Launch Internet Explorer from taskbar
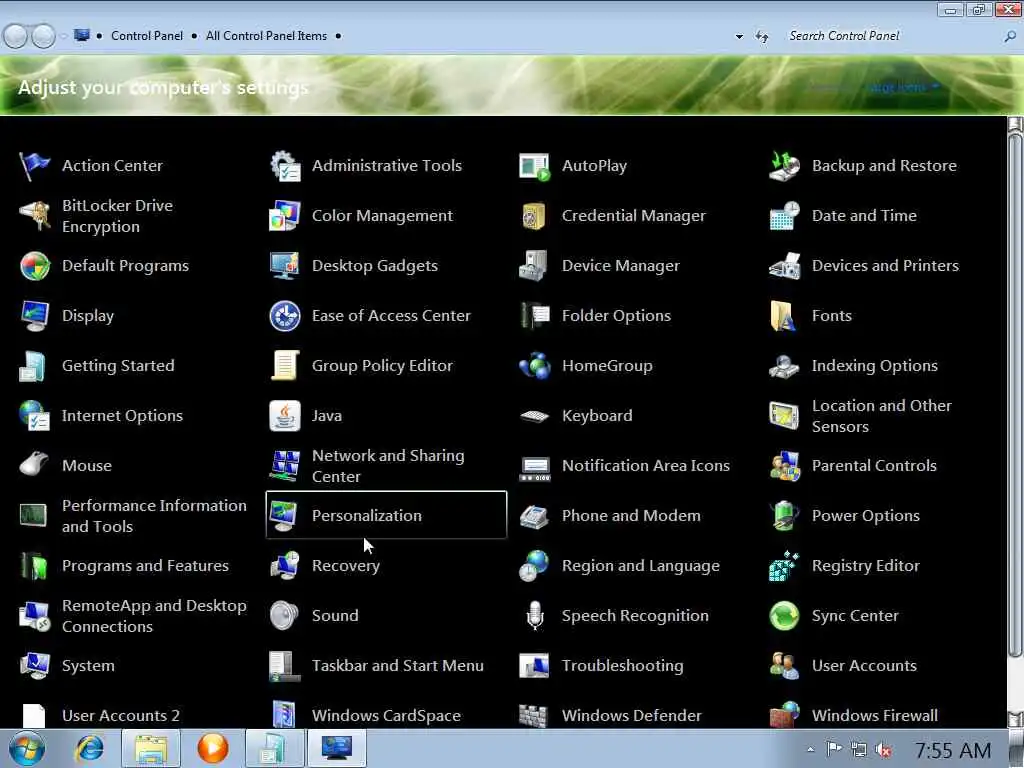1024x768 pixels. pyautogui.click(x=89, y=748)
